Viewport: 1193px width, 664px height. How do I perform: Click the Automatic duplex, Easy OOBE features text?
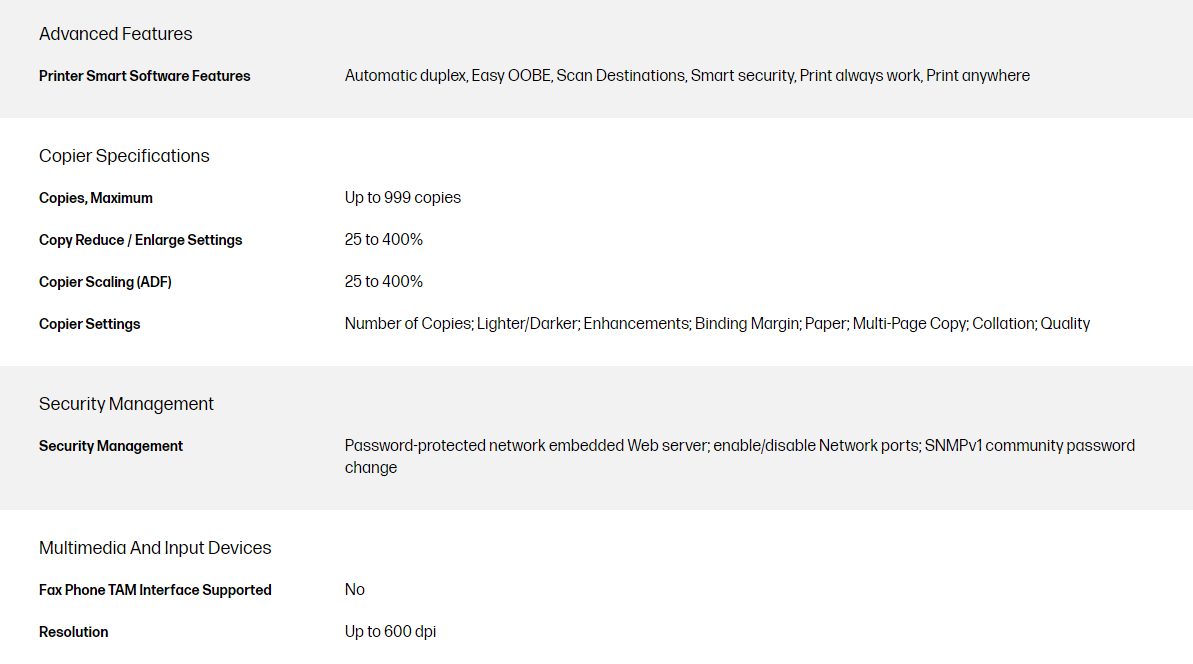coord(687,76)
